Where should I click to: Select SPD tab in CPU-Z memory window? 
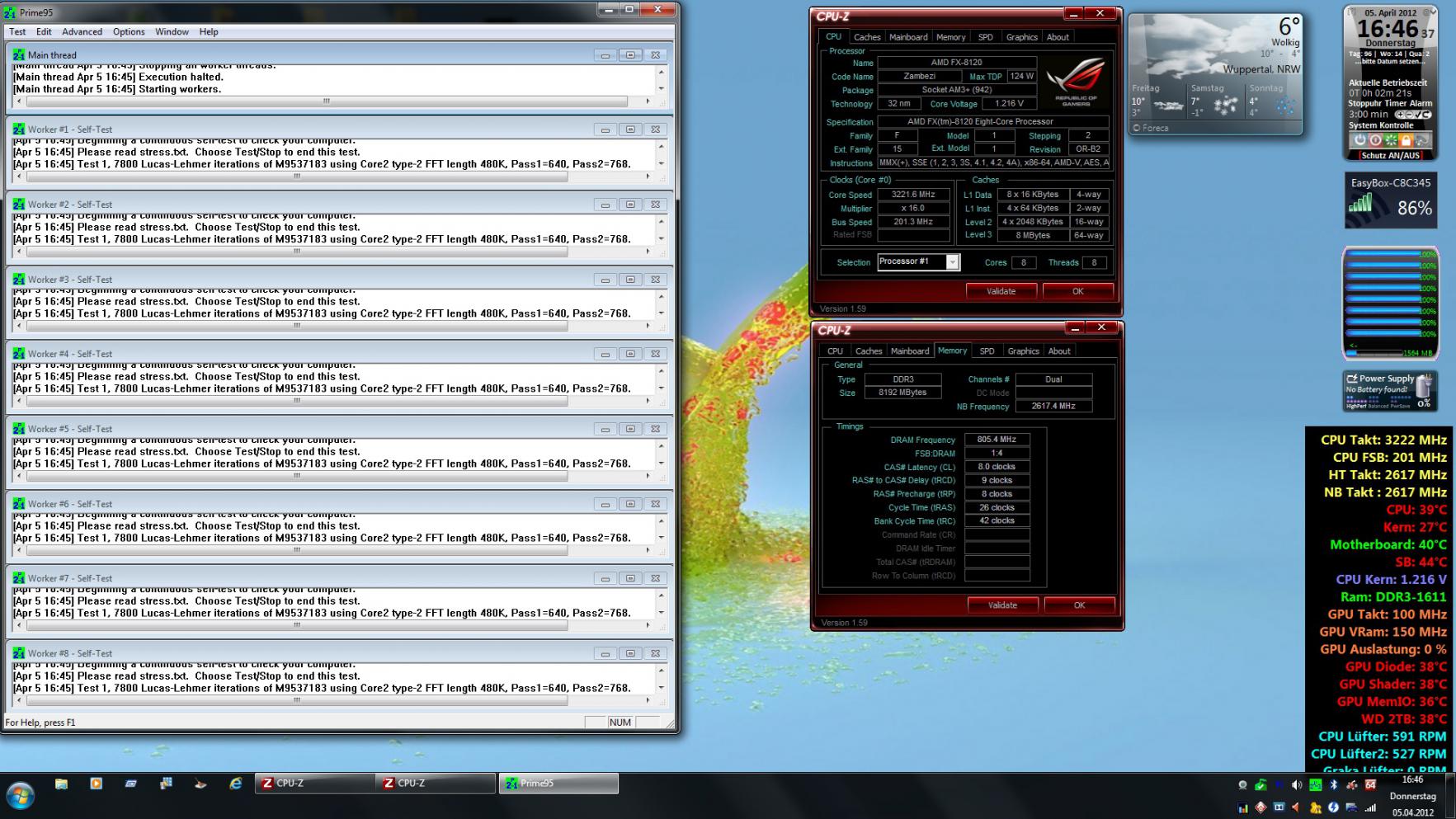(x=987, y=351)
